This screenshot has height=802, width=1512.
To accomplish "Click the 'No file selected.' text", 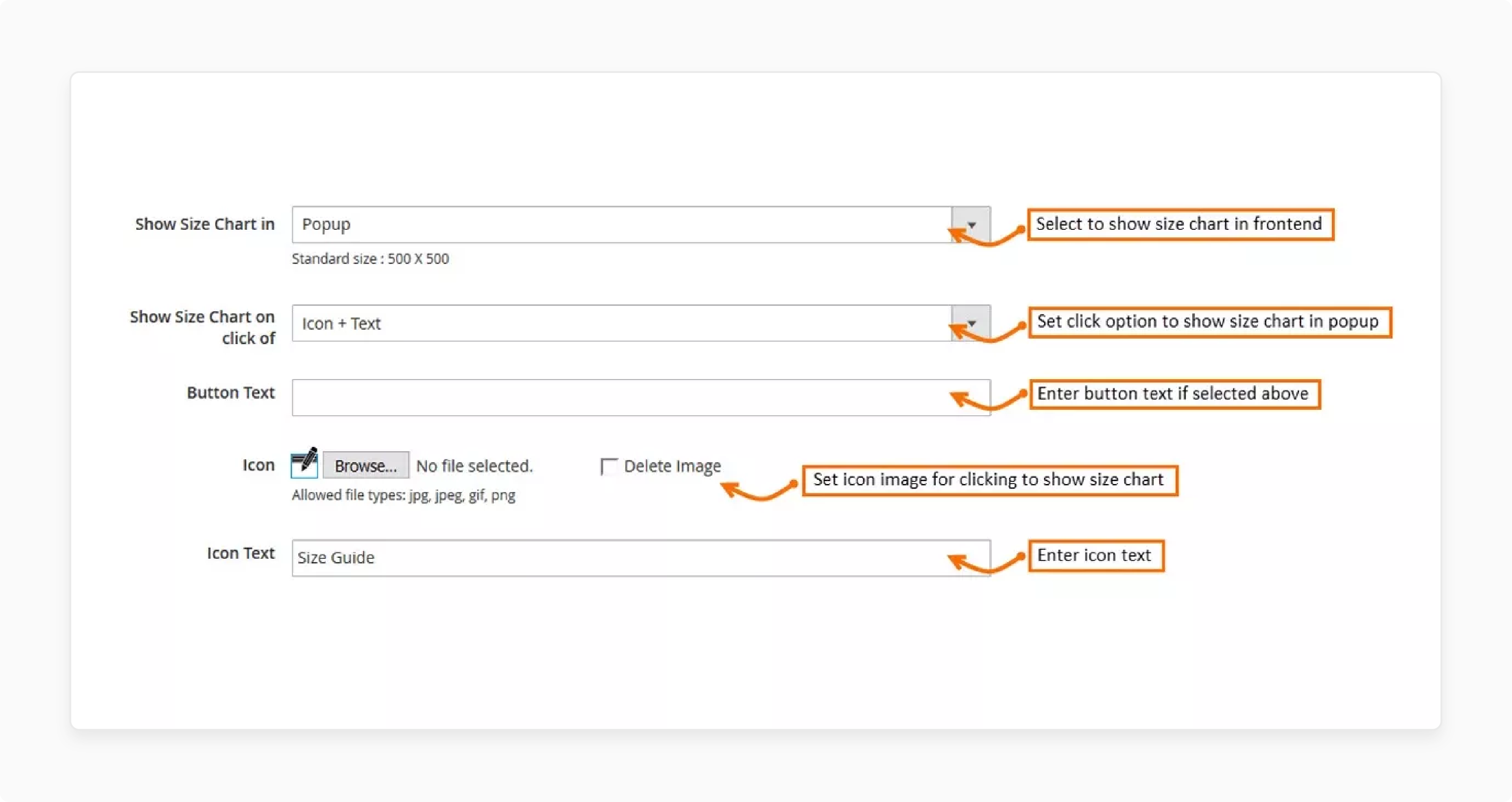I will [x=474, y=466].
